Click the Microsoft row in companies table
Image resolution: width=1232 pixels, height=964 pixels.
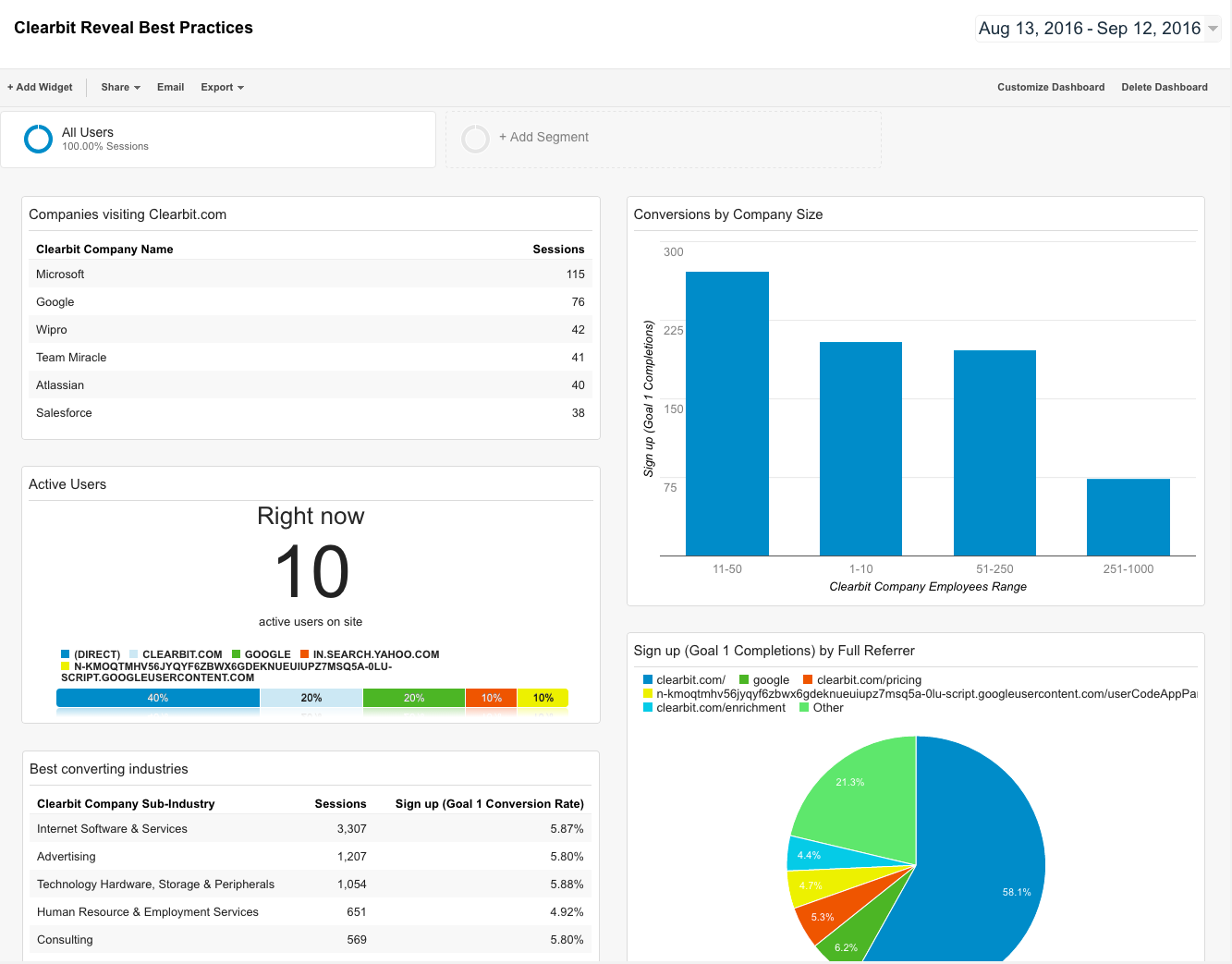(x=311, y=274)
